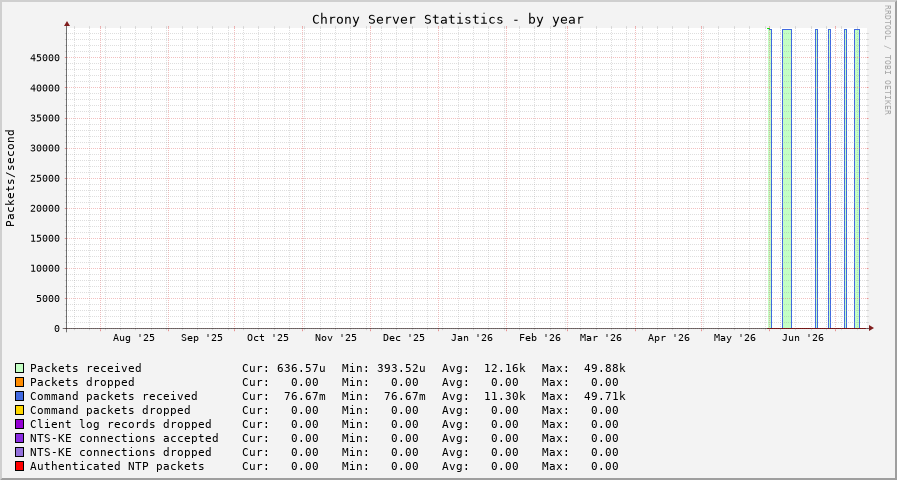Click the Packets received Min value 393.52u
897x480 pixels.
tap(401, 368)
